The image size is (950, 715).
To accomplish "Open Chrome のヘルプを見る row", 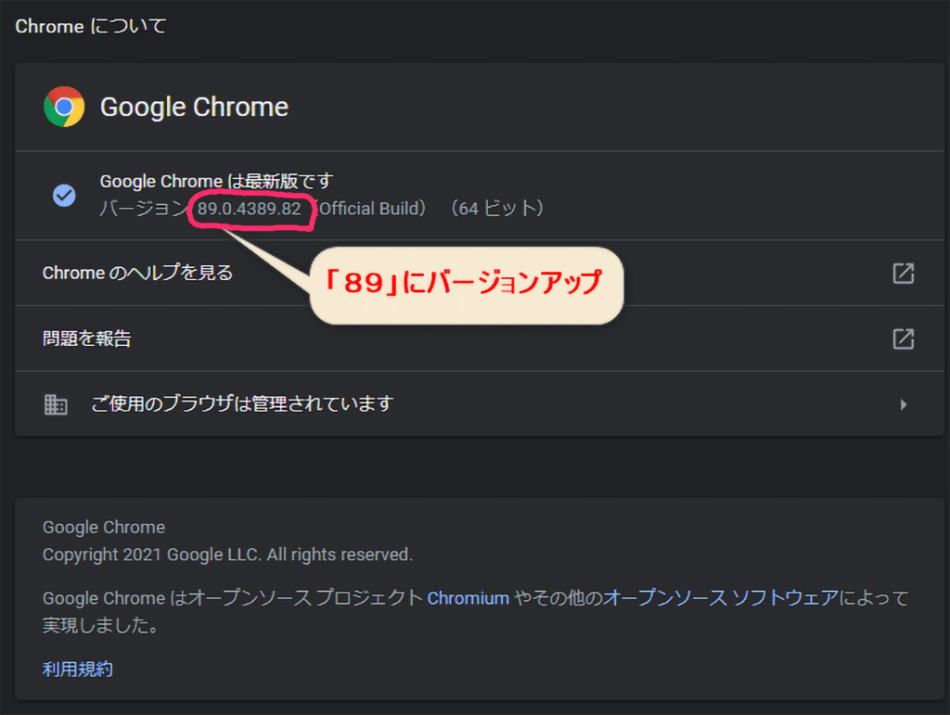I will 479,273.
